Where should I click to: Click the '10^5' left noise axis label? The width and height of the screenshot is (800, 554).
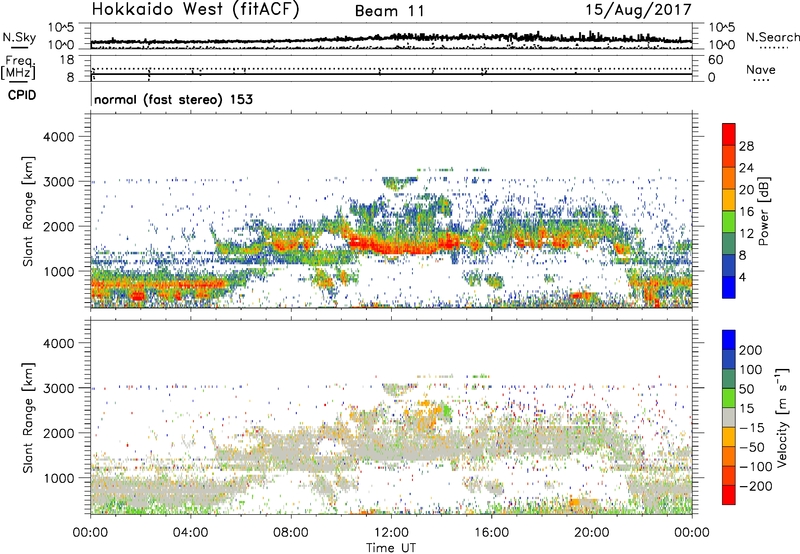tap(61, 27)
